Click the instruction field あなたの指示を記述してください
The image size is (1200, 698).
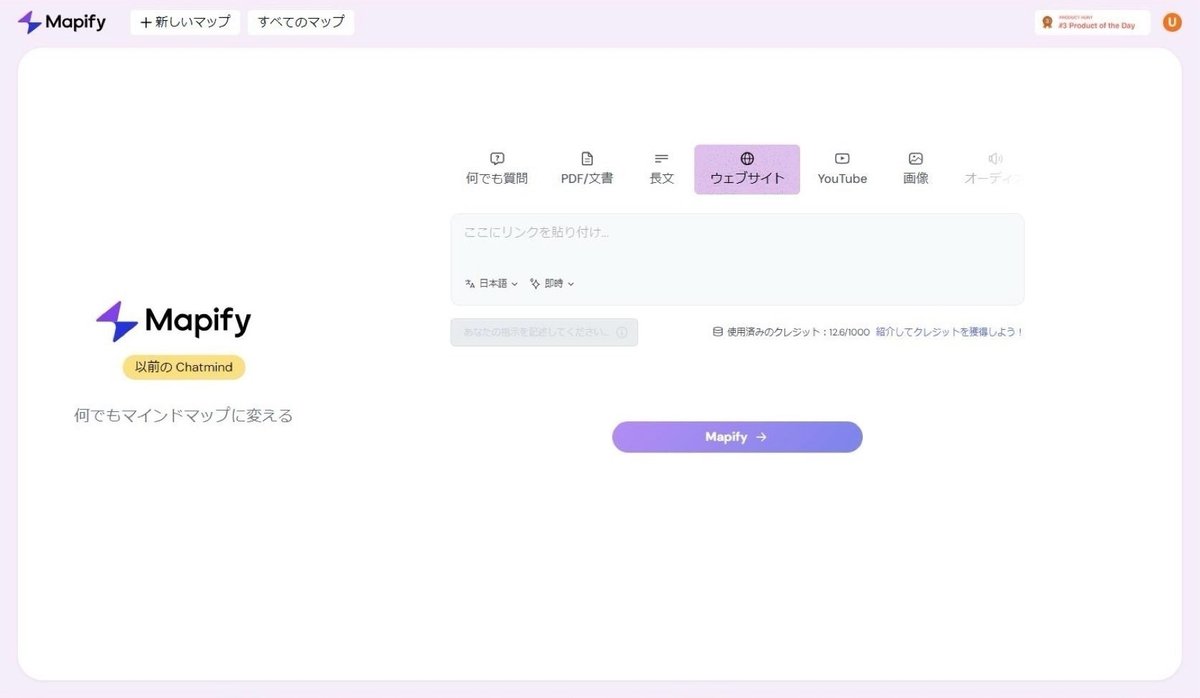(x=544, y=332)
